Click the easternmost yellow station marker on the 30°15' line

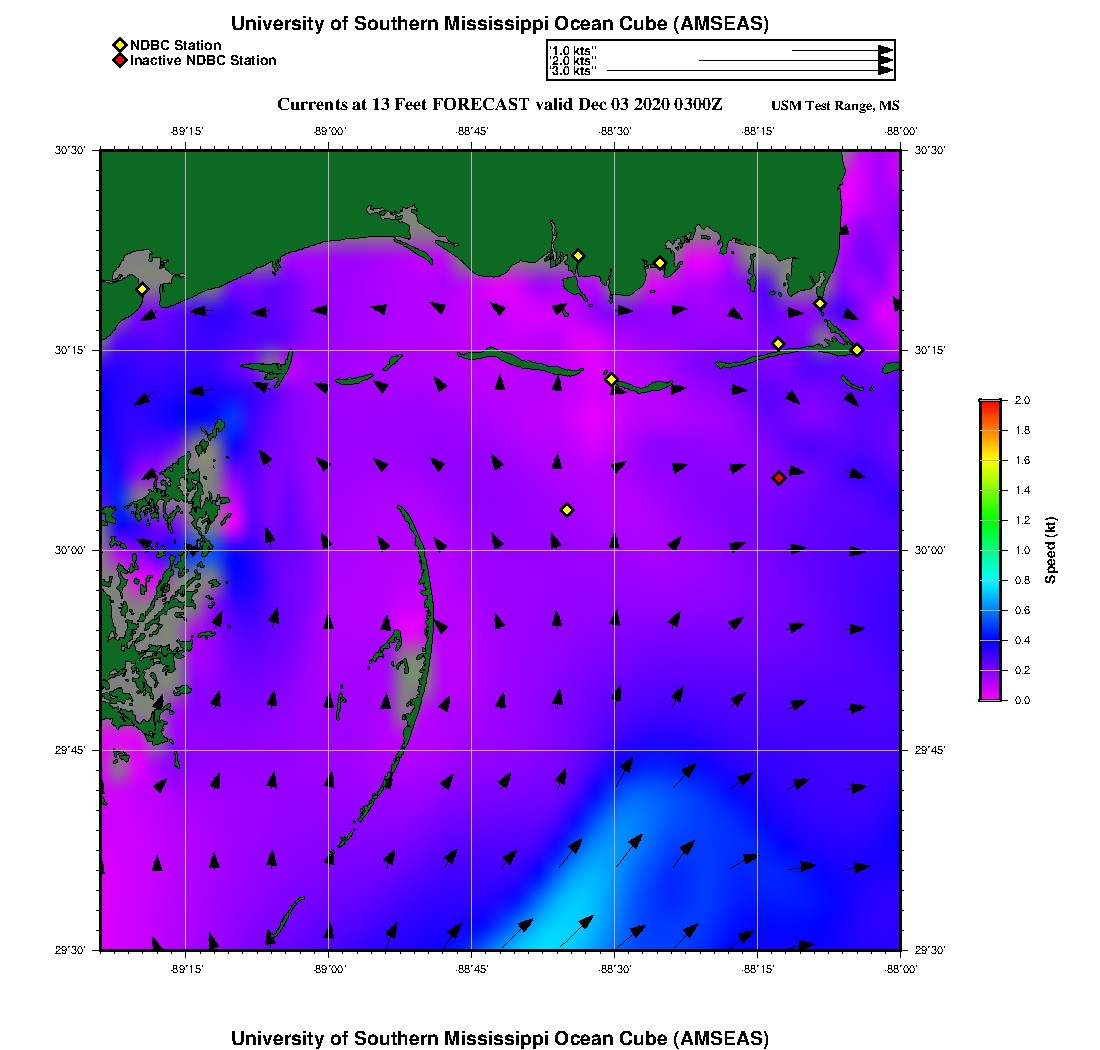[857, 350]
